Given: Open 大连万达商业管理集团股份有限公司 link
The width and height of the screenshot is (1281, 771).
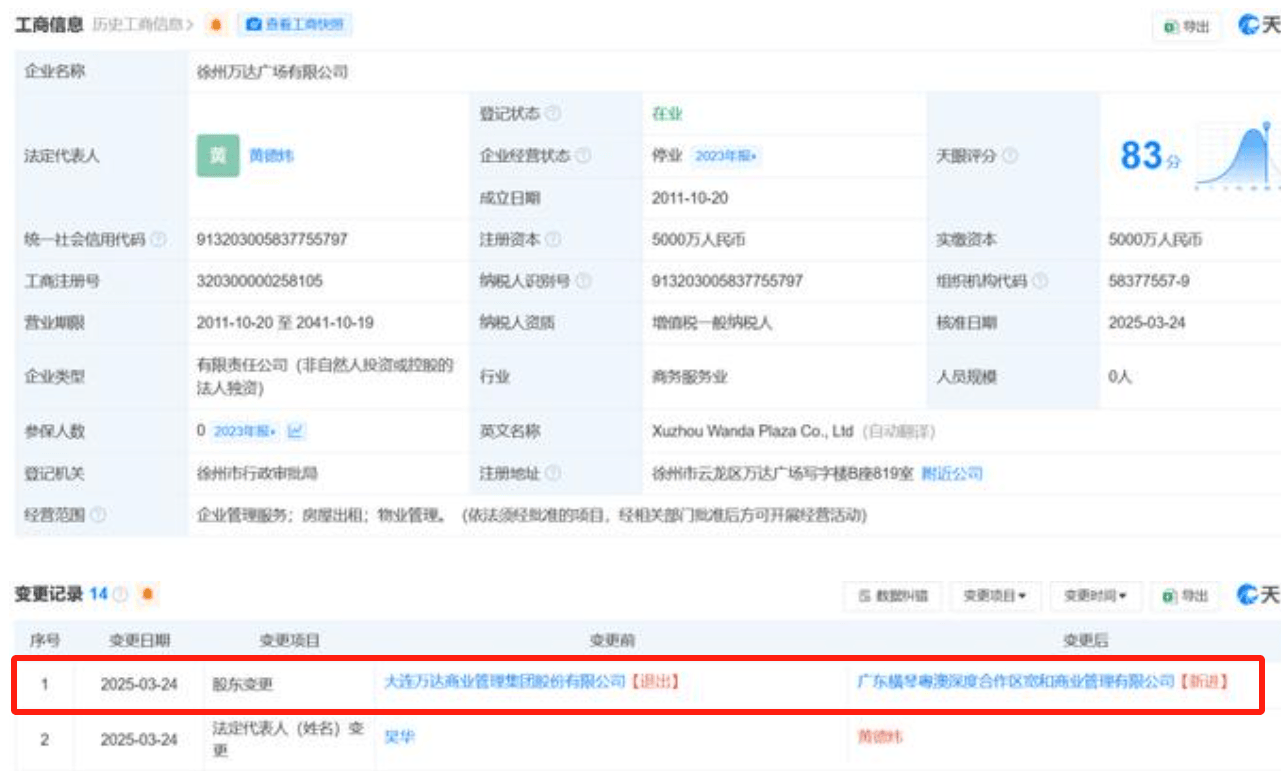Looking at the screenshot, I should (x=505, y=681).
